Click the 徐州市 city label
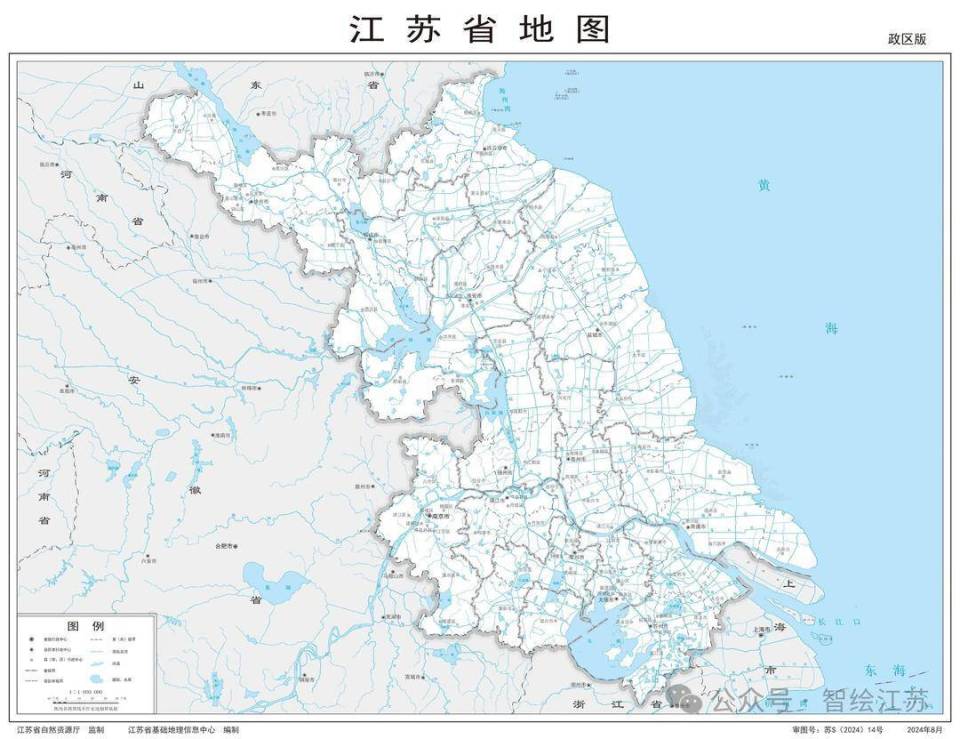960x739 pixels. click(x=260, y=201)
